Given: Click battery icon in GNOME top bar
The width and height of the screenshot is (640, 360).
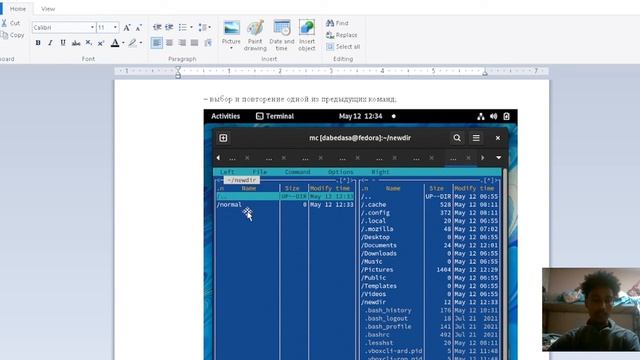Looking at the screenshot, I should (506, 116).
